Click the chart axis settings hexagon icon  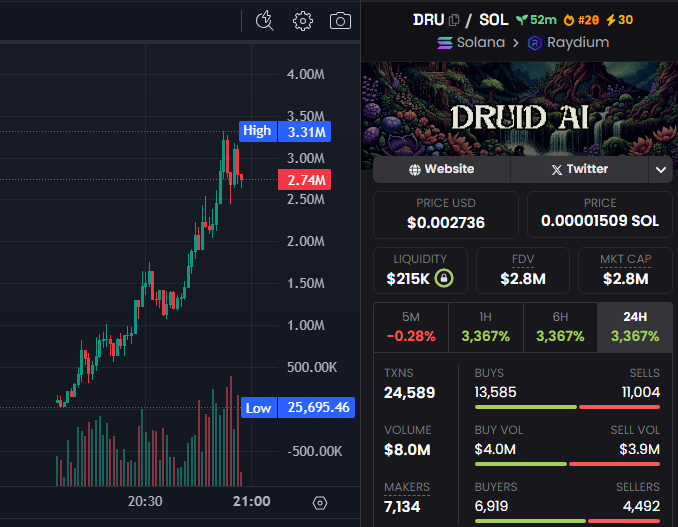point(320,503)
